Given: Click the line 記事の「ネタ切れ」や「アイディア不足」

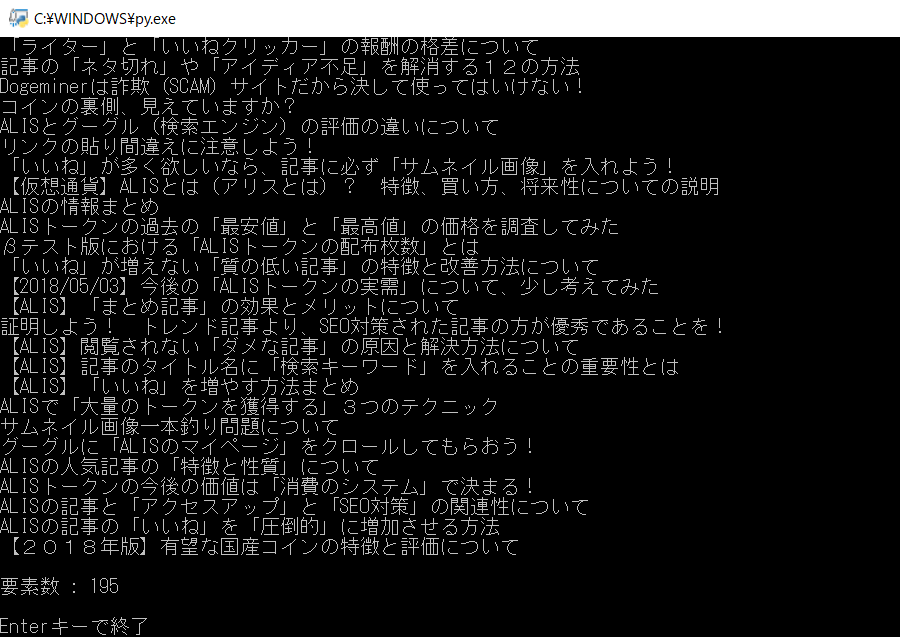Looking at the screenshot, I should coord(290,67).
